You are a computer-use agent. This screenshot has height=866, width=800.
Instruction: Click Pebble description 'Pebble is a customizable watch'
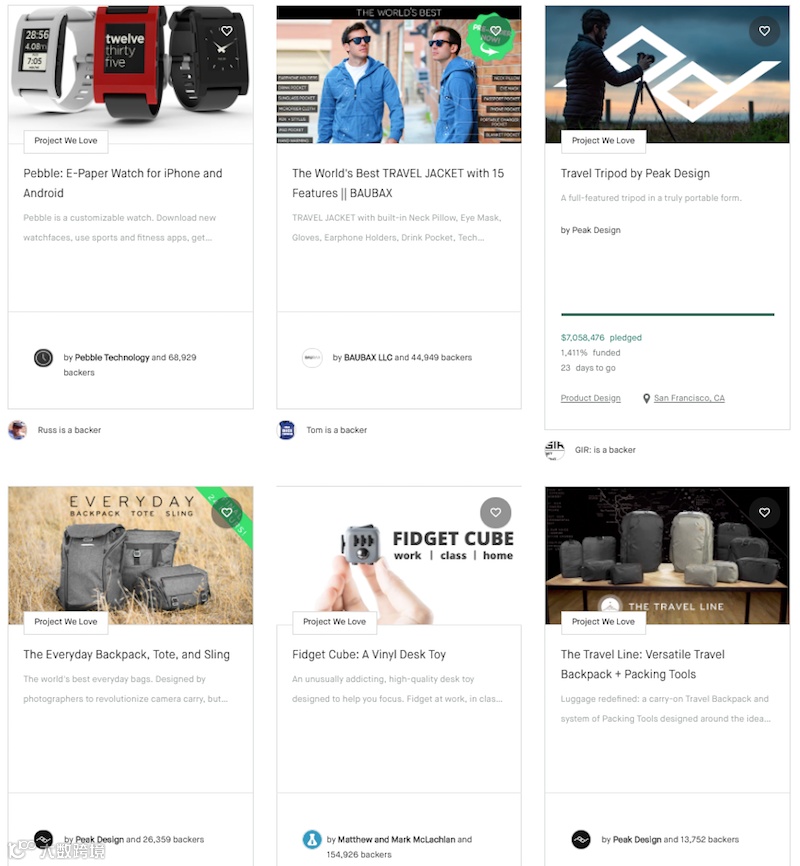point(119,228)
